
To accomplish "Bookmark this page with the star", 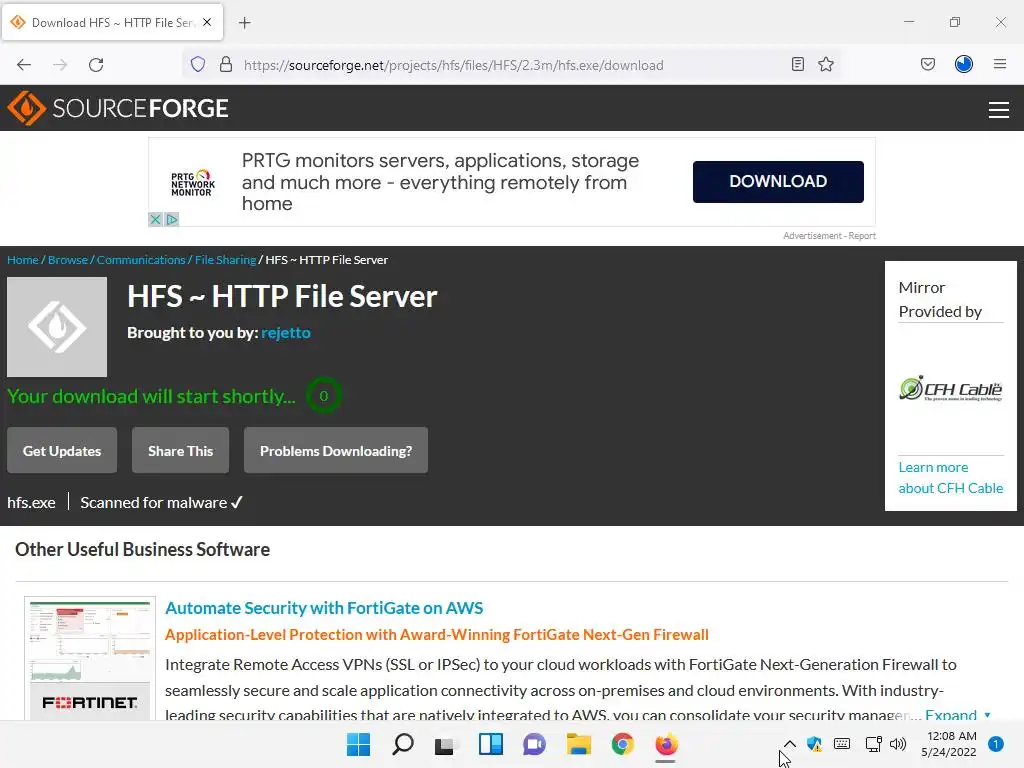I will click(826, 64).
